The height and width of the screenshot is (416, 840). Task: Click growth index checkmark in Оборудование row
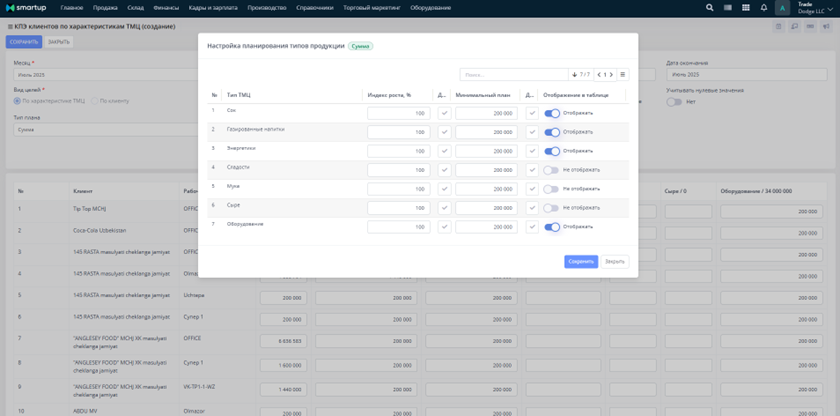444,227
